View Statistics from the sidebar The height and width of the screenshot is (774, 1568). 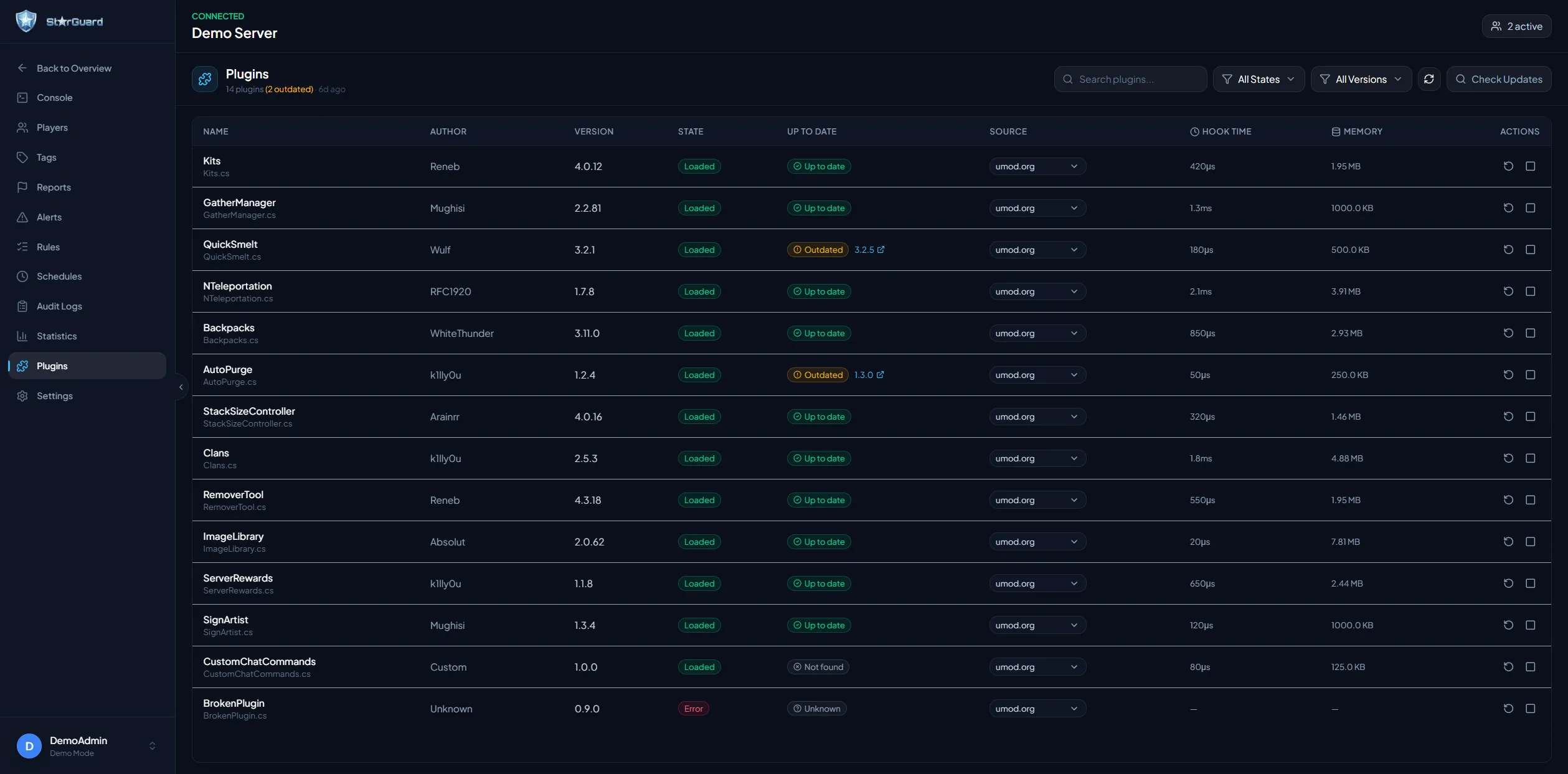56,336
